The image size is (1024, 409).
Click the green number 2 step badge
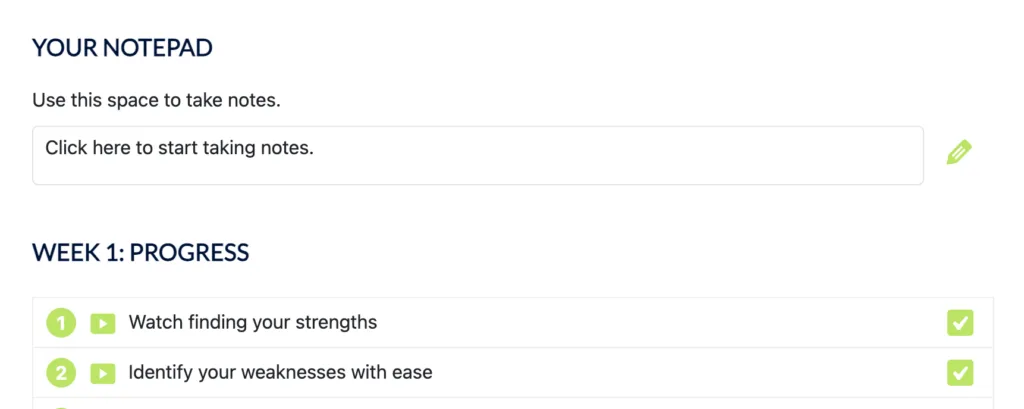pyautogui.click(x=61, y=373)
